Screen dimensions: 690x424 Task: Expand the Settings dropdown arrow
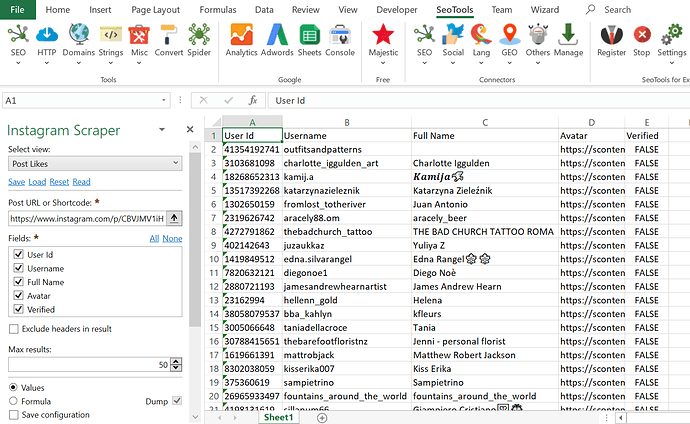pos(672,63)
